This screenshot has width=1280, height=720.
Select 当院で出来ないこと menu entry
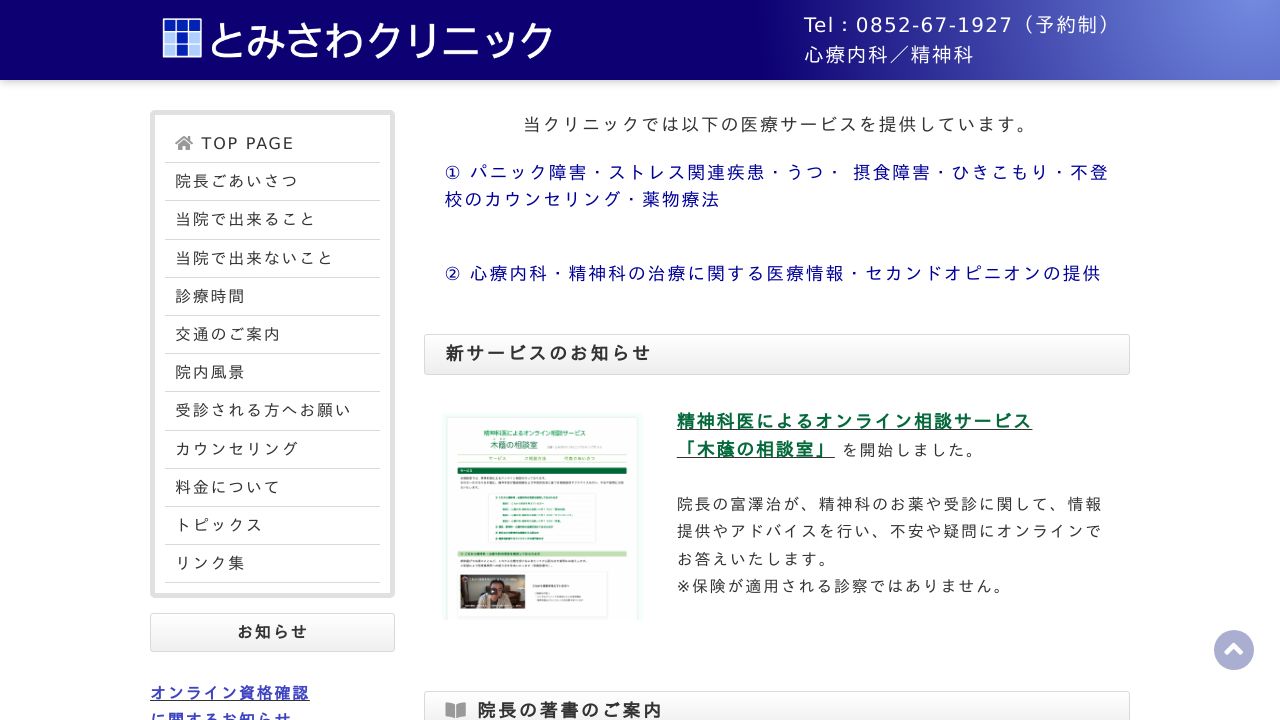pos(255,258)
